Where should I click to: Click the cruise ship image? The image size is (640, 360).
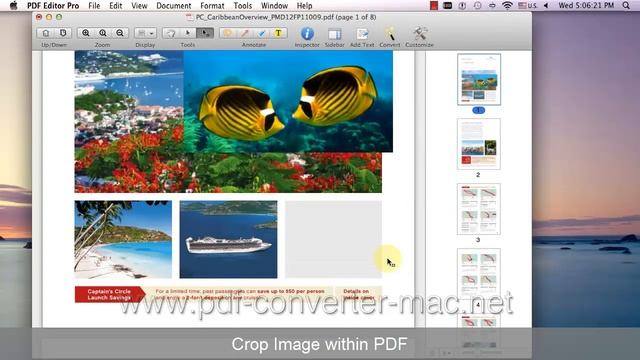[x=228, y=239]
